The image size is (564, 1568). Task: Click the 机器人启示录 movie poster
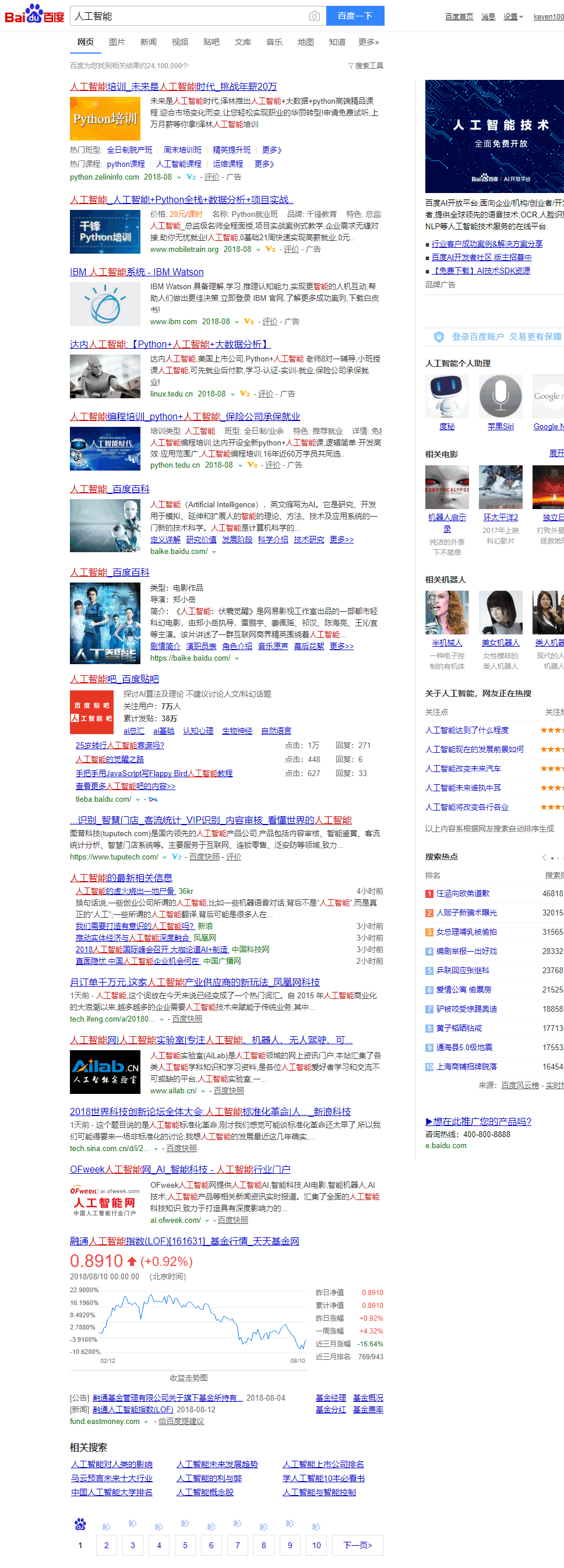coord(447,487)
